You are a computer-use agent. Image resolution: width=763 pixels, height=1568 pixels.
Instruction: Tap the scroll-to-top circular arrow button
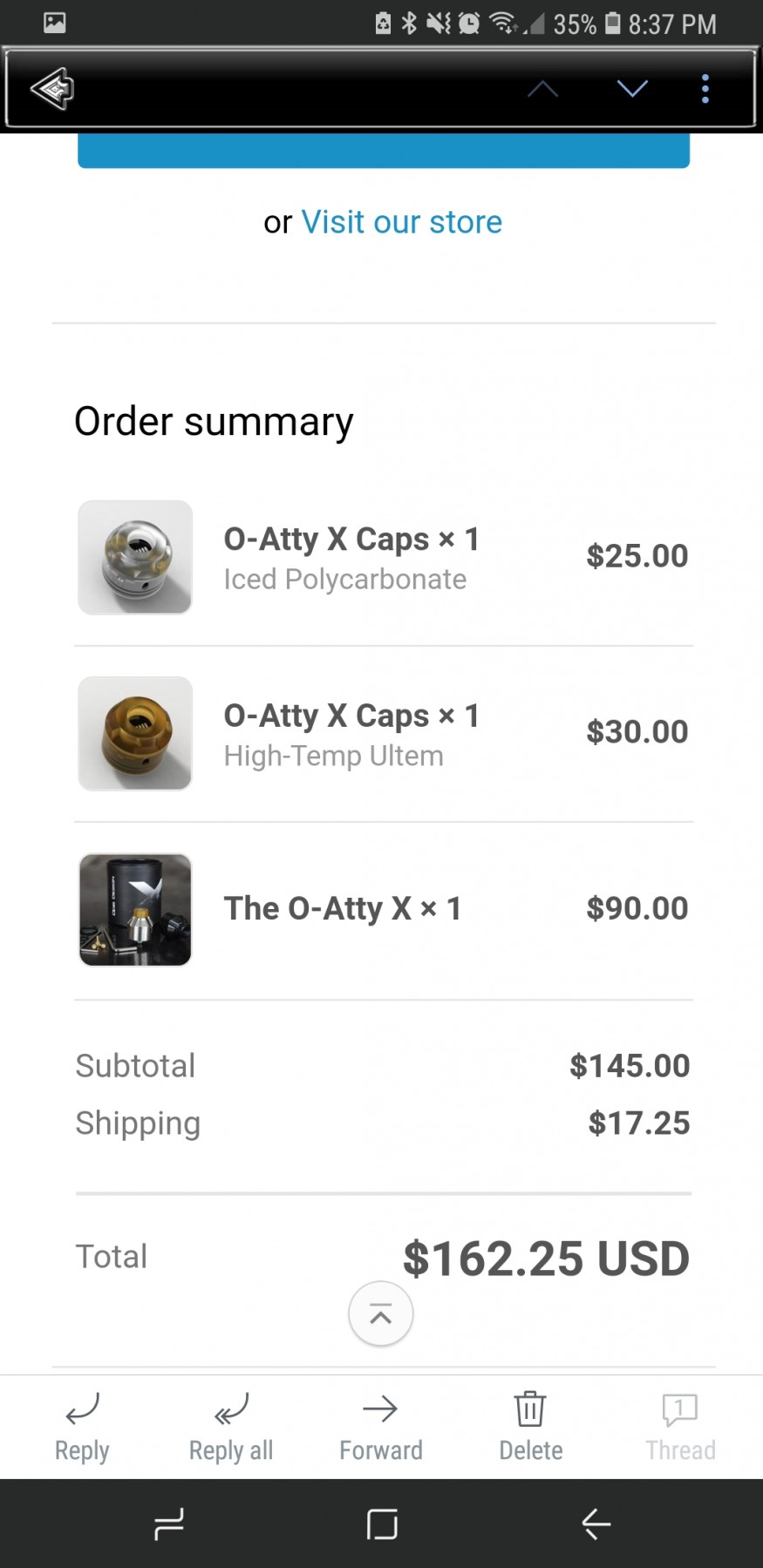[380, 1313]
